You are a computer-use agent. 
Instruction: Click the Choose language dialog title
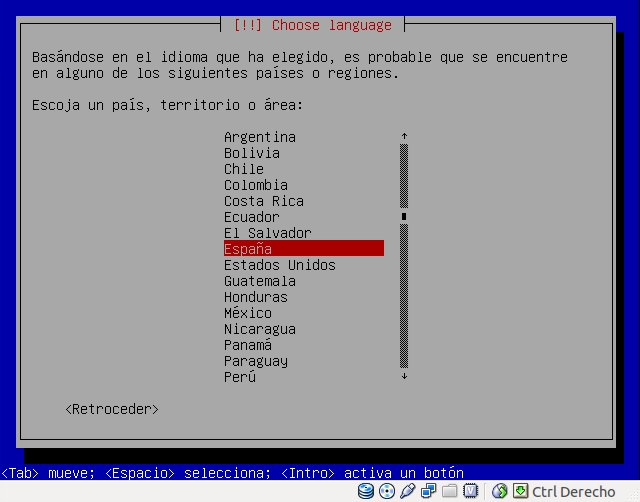click(313, 25)
